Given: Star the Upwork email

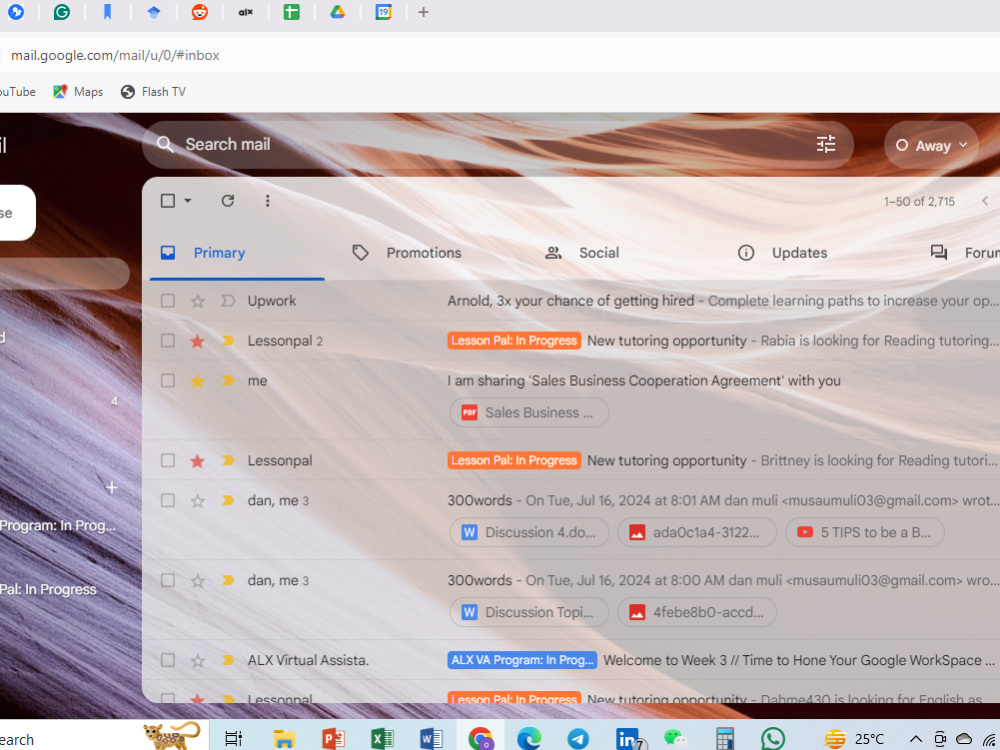Looking at the screenshot, I should (198, 301).
